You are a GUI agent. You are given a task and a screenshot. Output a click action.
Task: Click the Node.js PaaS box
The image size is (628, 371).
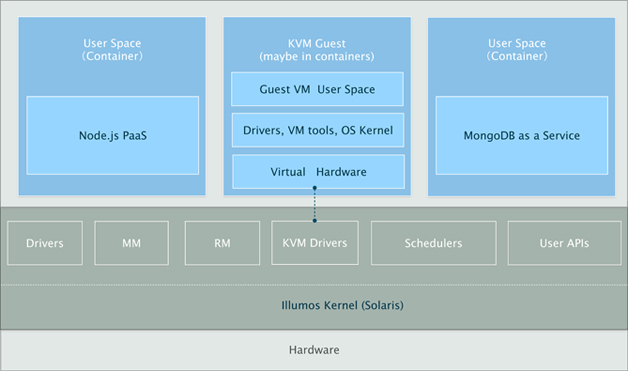pyautogui.click(x=113, y=135)
